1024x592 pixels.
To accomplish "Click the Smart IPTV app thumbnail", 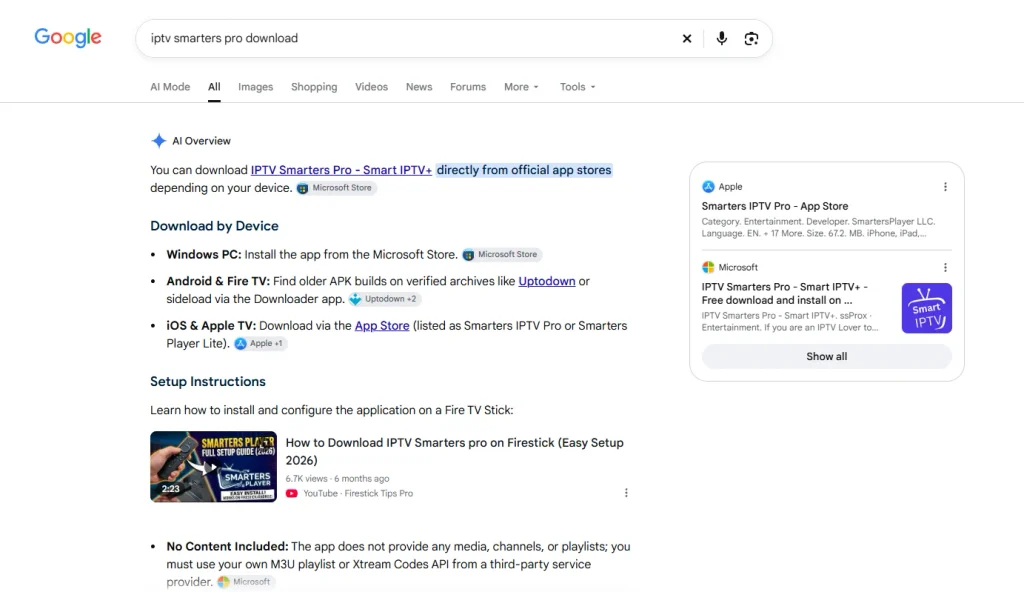I will point(927,308).
